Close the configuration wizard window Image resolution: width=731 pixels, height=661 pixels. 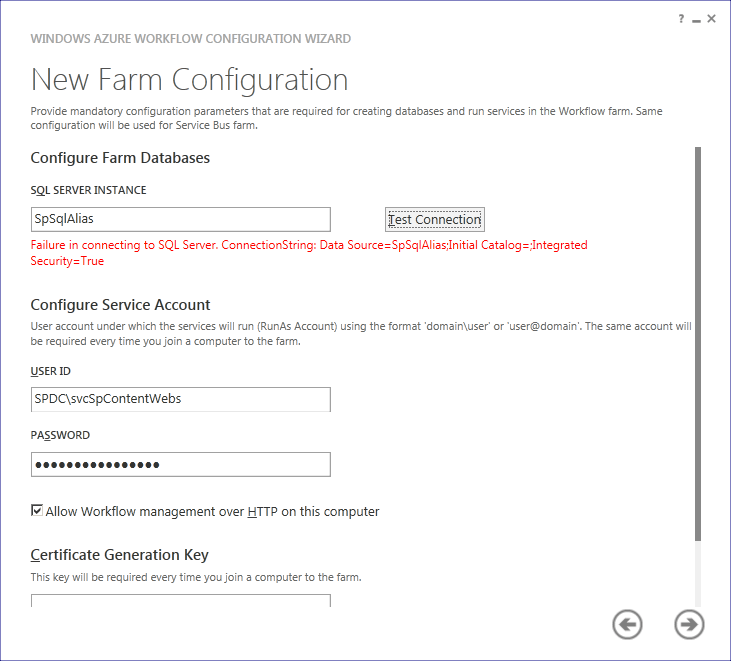711,19
